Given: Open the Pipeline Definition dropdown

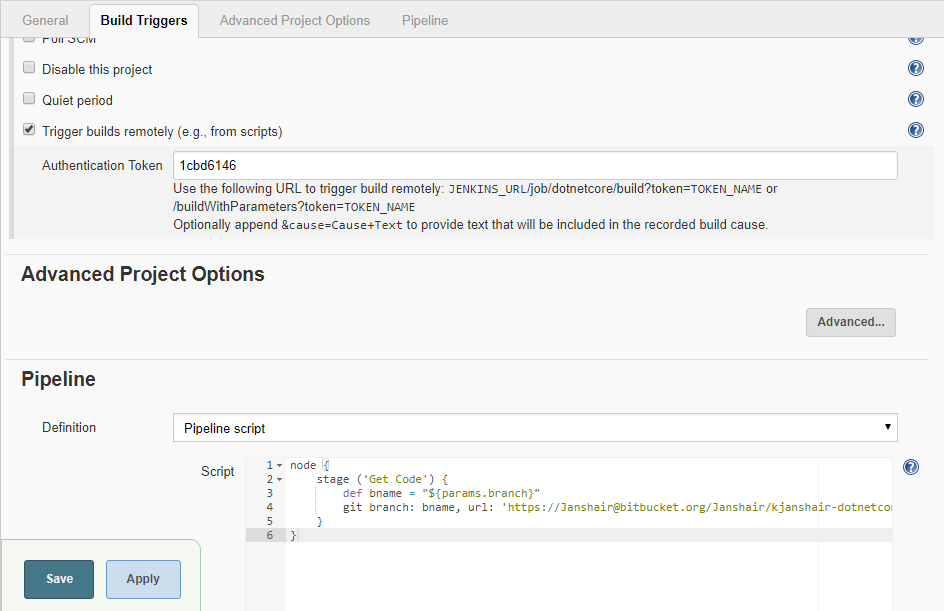Looking at the screenshot, I should click(x=535, y=428).
